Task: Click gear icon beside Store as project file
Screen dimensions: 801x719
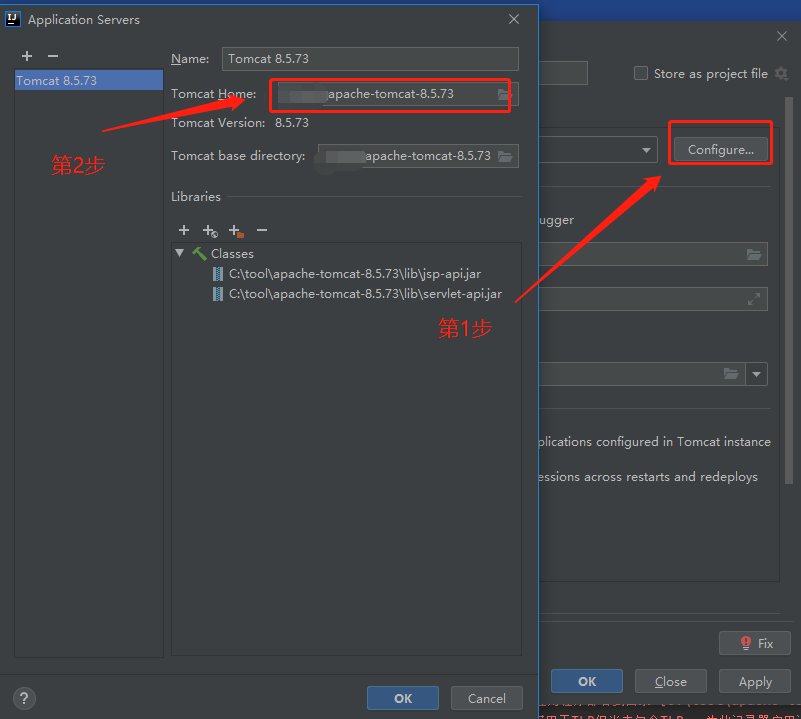Action: click(x=782, y=74)
